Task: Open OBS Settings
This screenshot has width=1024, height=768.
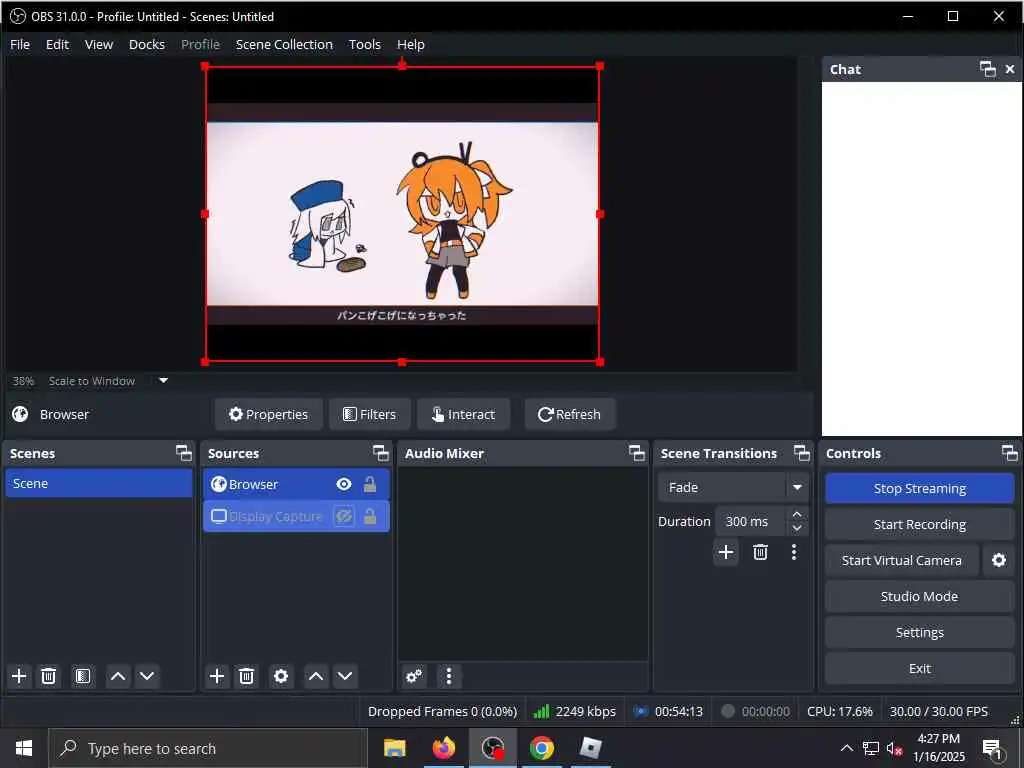Action: pyautogui.click(x=920, y=632)
